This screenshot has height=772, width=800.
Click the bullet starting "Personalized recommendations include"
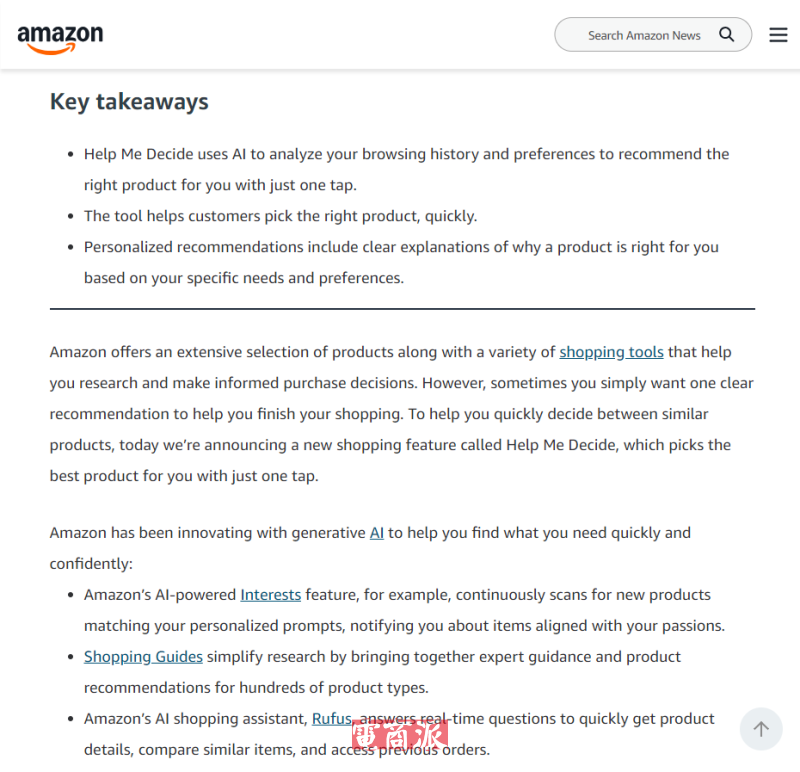tap(401, 247)
